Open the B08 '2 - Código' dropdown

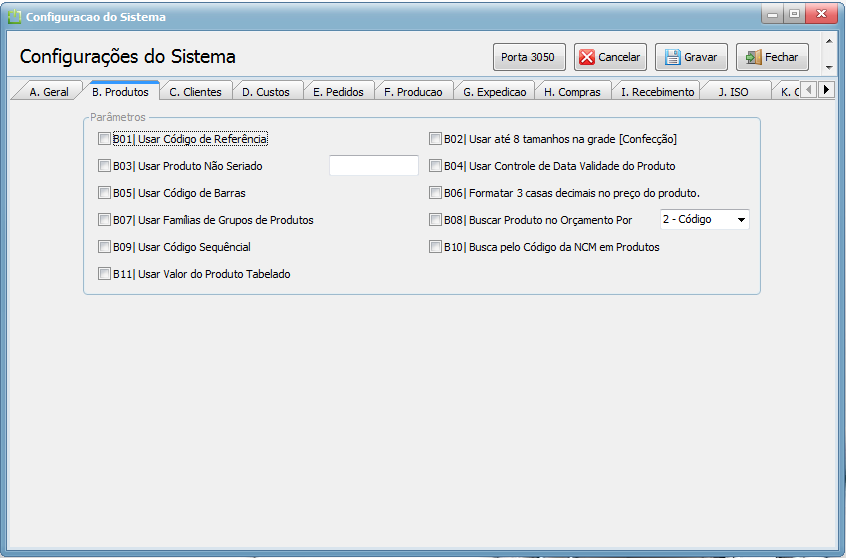pyautogui.click(x=705, y=219)
